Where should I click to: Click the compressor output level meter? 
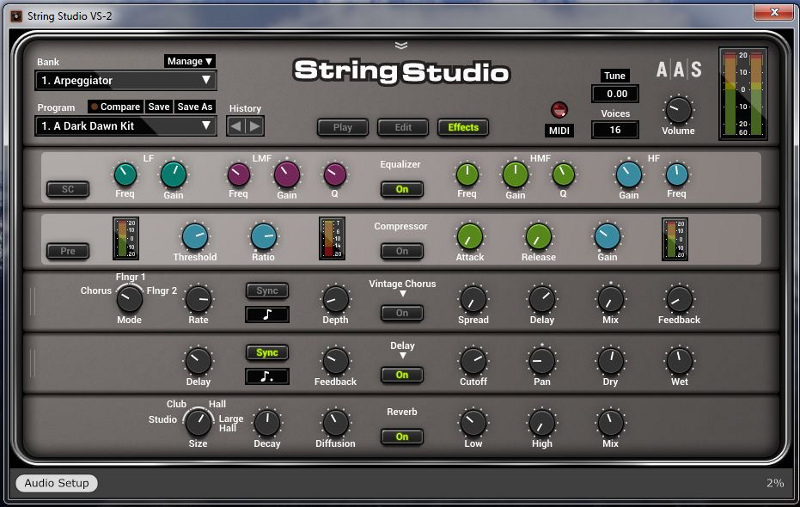point(674,238)
